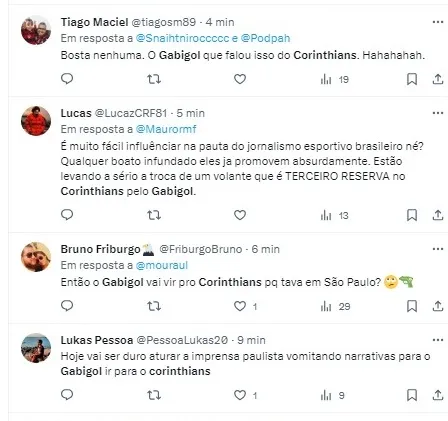Retweet Lucas's tweet about jornalismo esportivo
This screenshot has width=448, height=421.
pyautogui.click(x=154, y=215)
